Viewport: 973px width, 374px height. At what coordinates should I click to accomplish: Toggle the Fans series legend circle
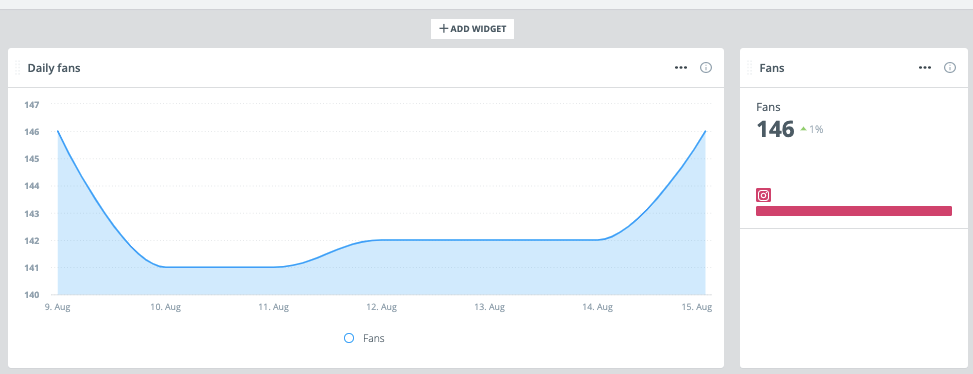349,338
